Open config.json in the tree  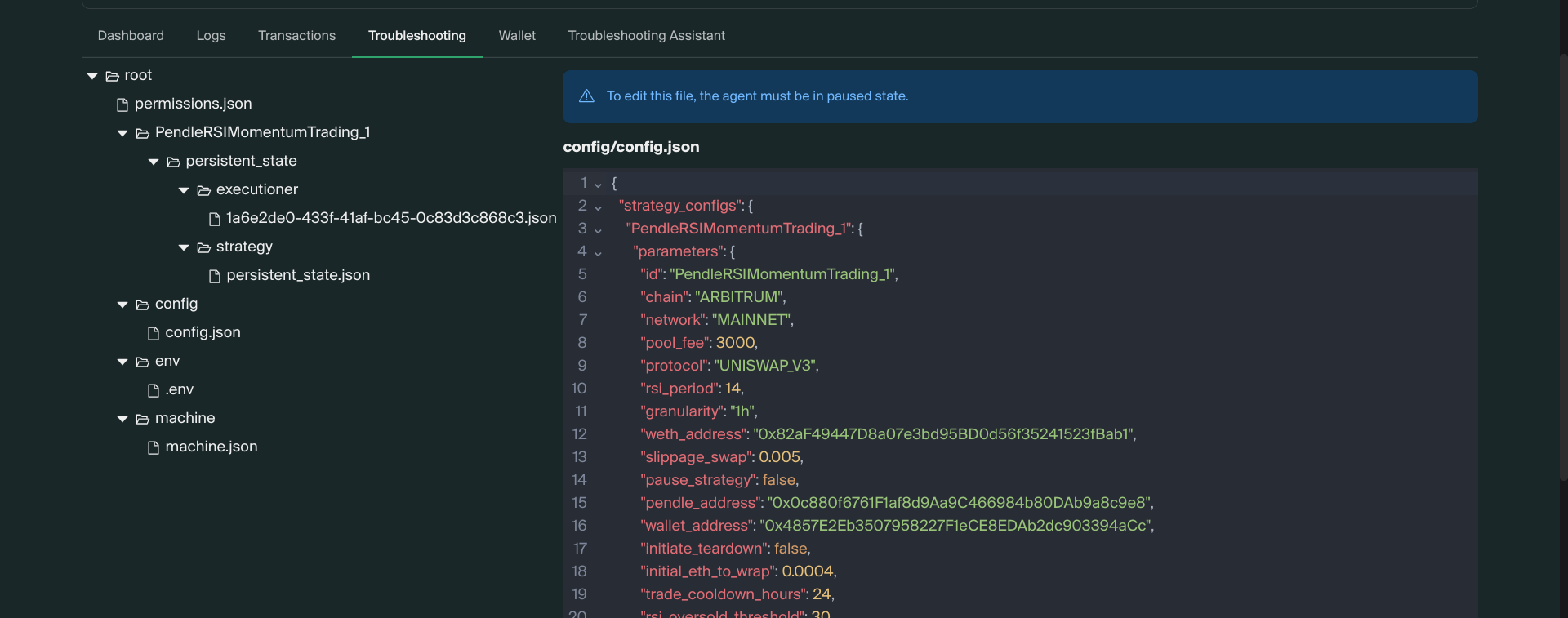tap(203, 332)
